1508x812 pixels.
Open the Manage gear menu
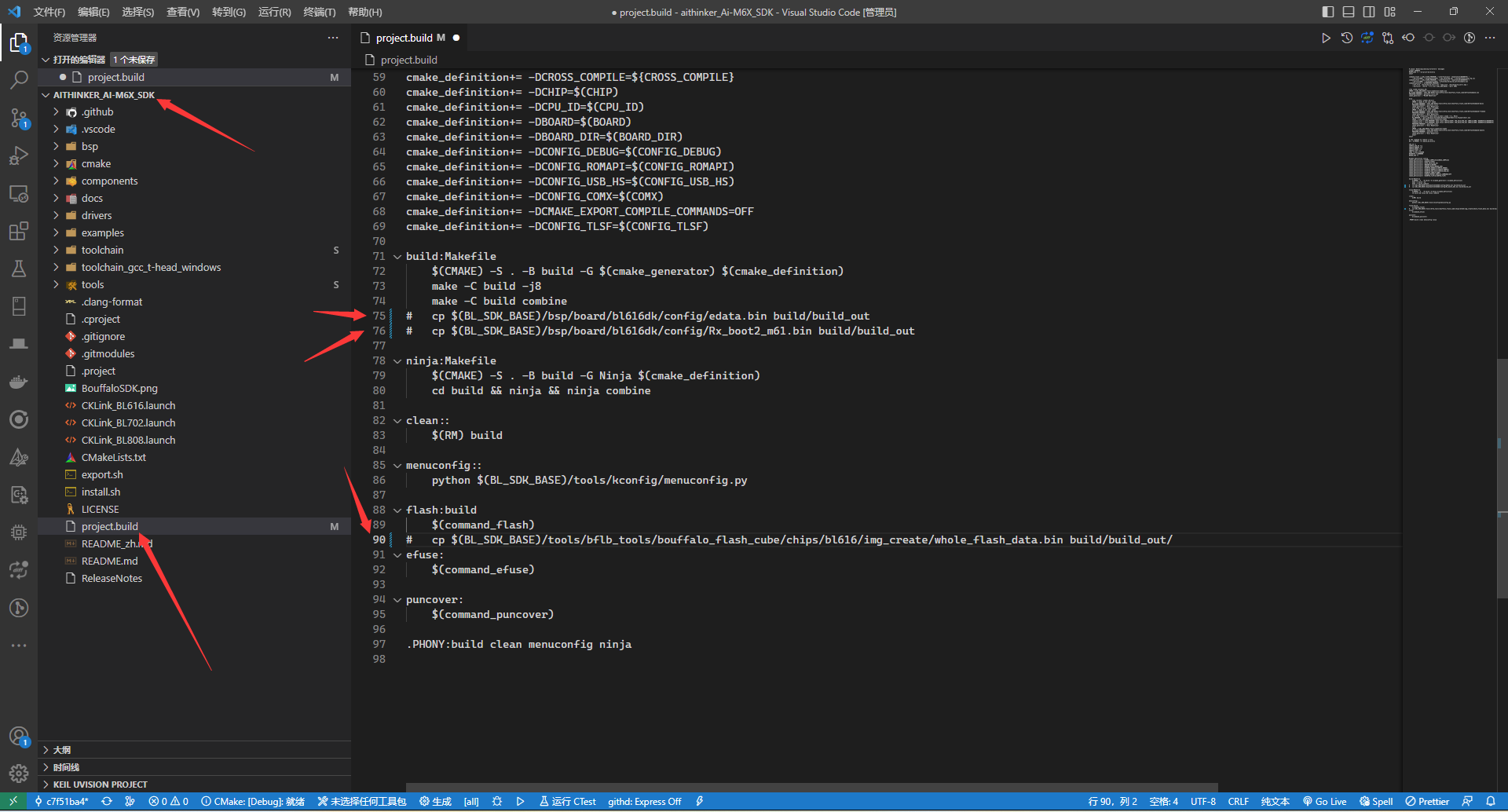click(19, 774)
